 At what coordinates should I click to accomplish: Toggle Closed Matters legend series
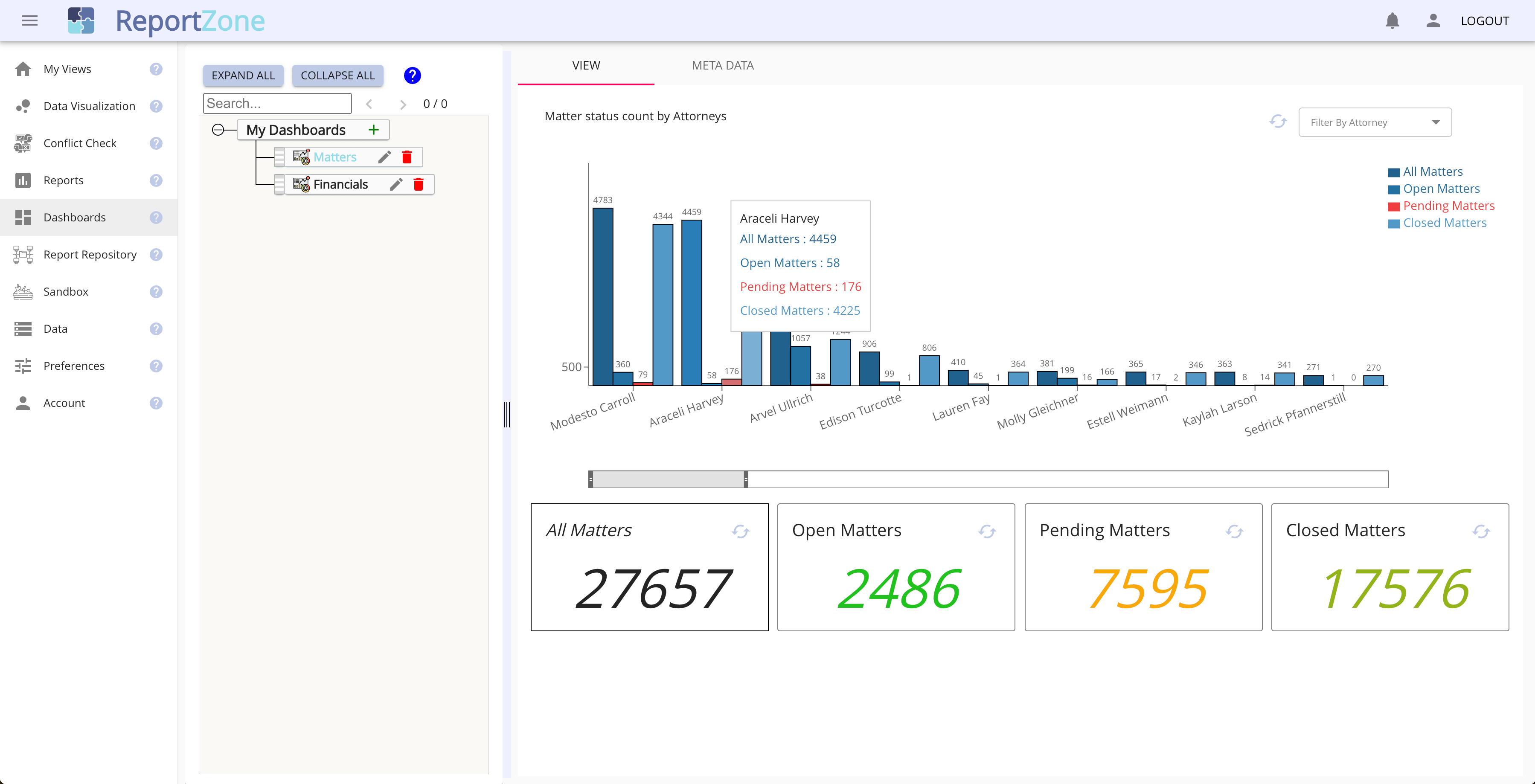click(1437, 223)
